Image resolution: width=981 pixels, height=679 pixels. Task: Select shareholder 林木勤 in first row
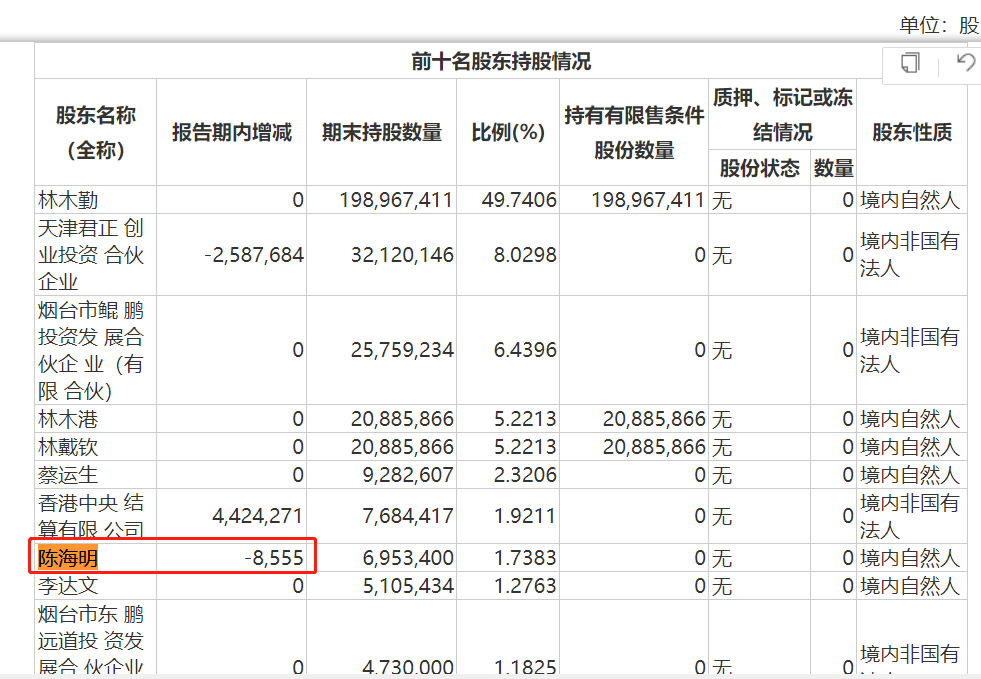(68, 200)
